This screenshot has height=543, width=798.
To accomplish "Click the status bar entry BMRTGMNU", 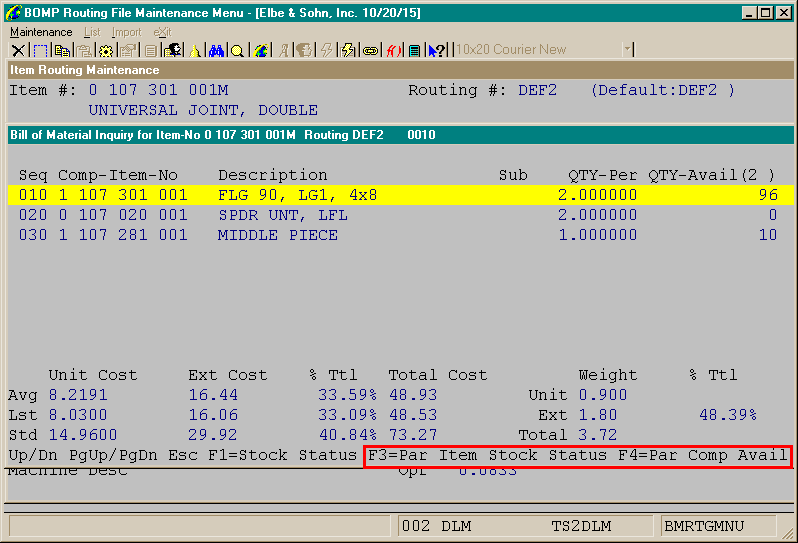I will (704, 526).
